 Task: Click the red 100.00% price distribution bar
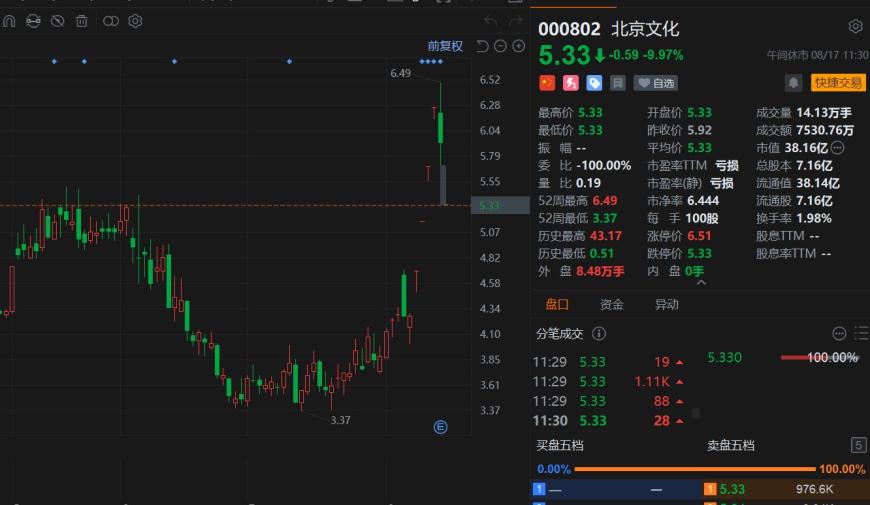coord(819,357)
